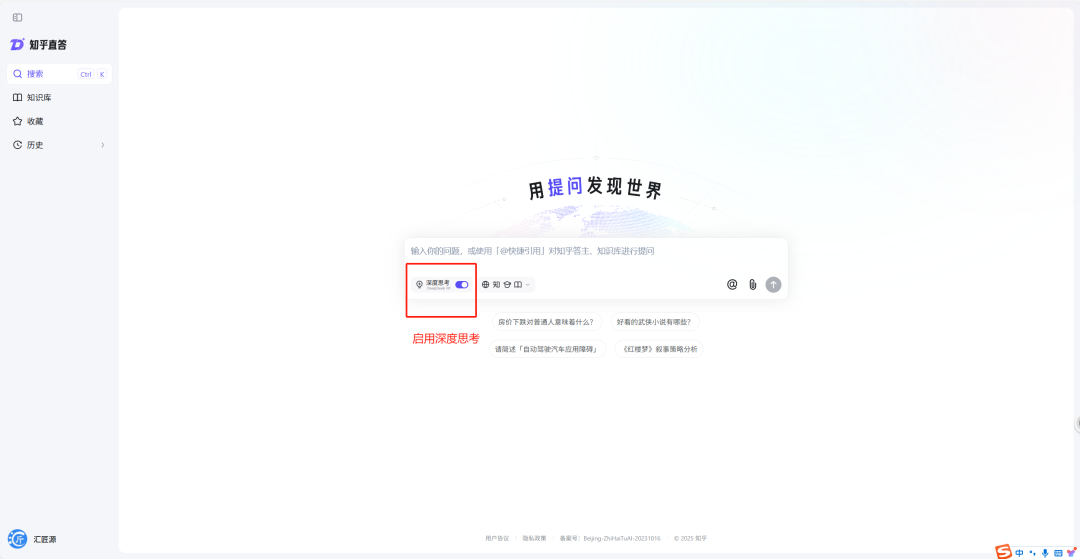Click the partially hidden handle at right edge
This screenshot has width=1080, height=559.
click(1077, 423)
